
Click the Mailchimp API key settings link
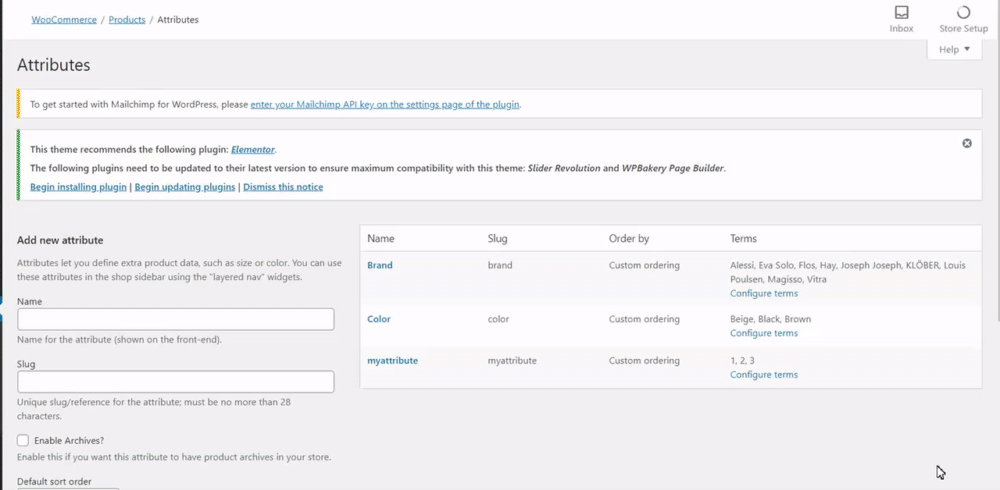click(x=385, y=104)
